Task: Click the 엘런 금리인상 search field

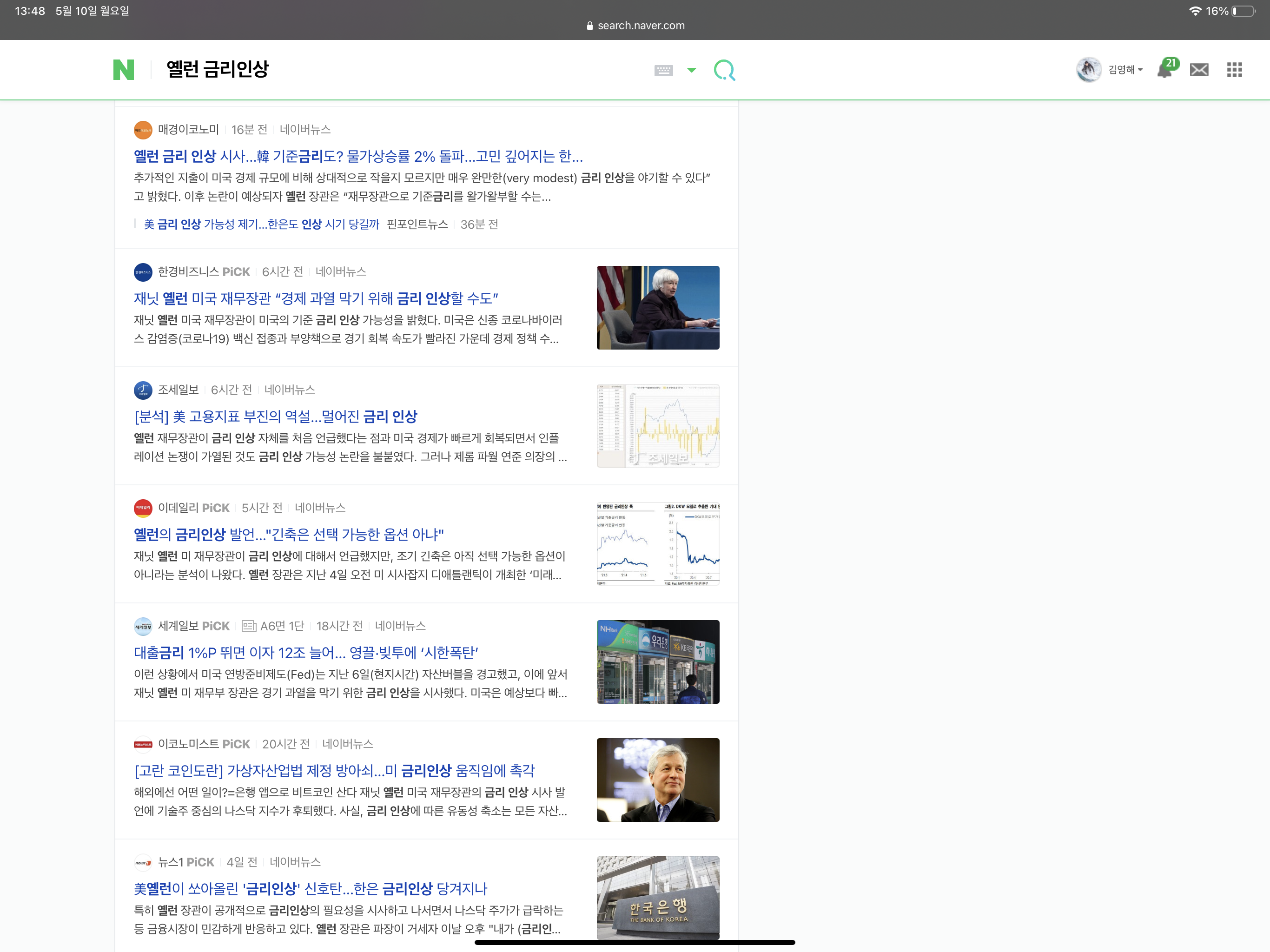Action: [x=218, y=69]
